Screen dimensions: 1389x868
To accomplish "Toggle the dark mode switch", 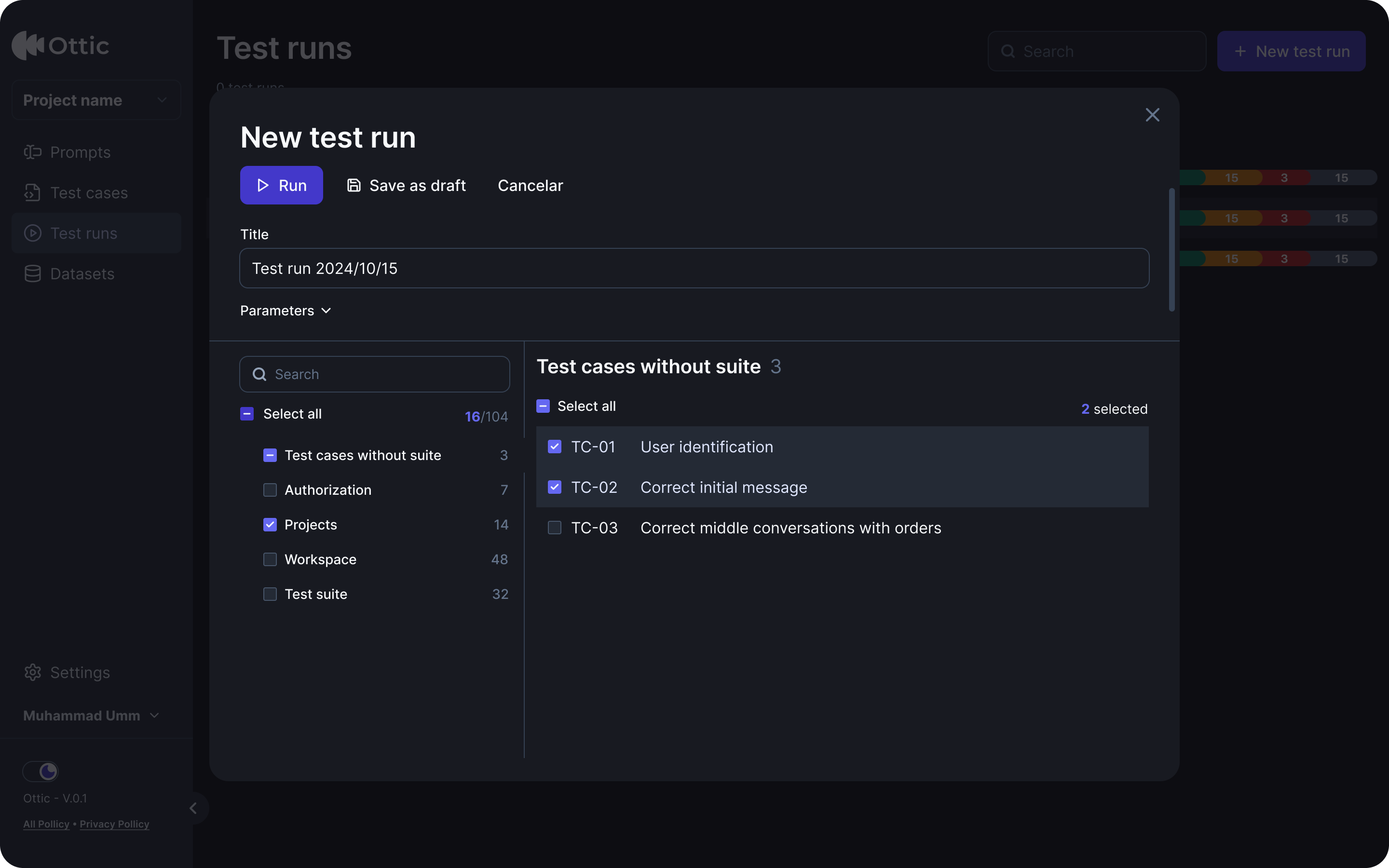I will click(x=40, y=771).
